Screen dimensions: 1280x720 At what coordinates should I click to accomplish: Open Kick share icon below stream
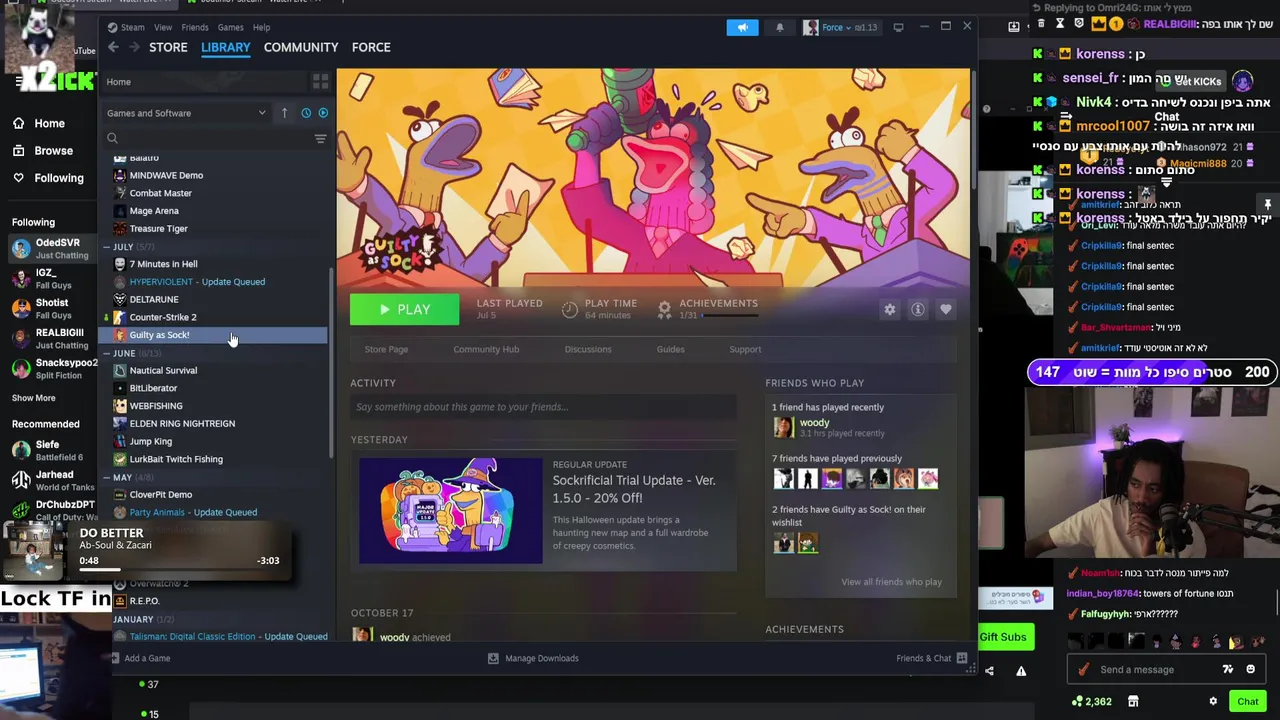click(x=989, y=671)
